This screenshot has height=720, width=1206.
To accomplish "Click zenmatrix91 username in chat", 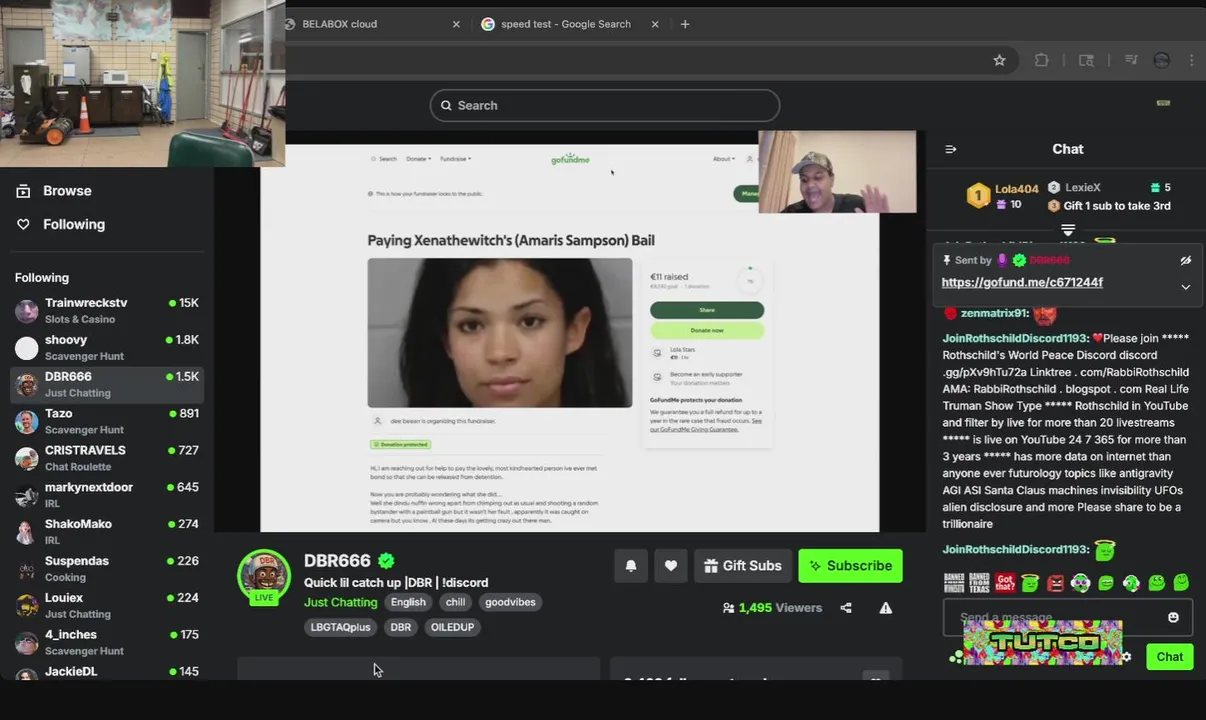I will 994,314.
